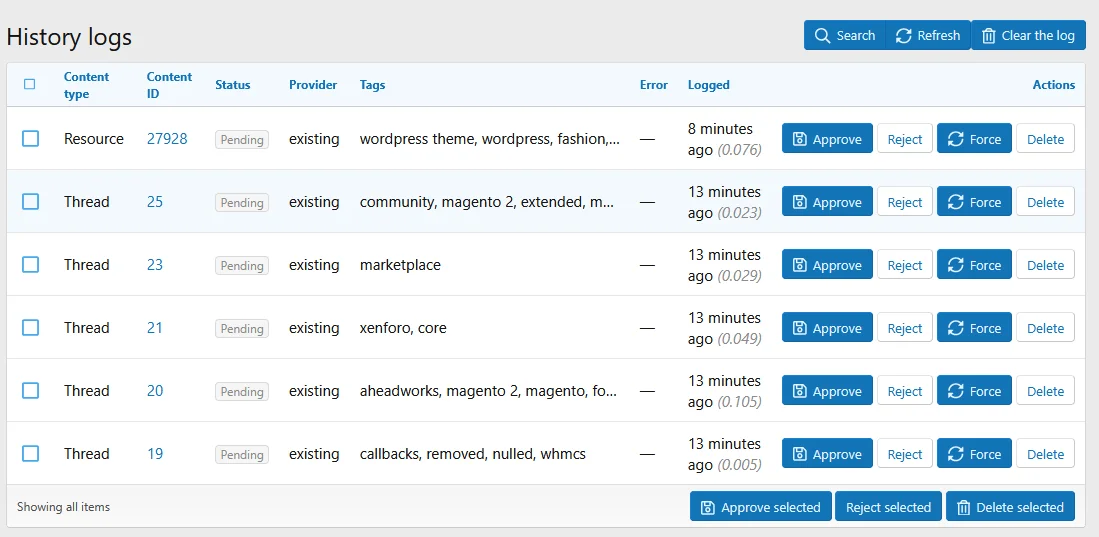
Task: Click the Provider column header
Action: [x=313, y=85]
